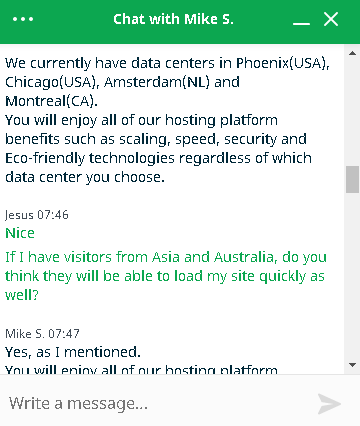The height and width of the screenshot is (426, 360).
Task: Click the scrollbar track below the thumb
Action: (352, 276)
